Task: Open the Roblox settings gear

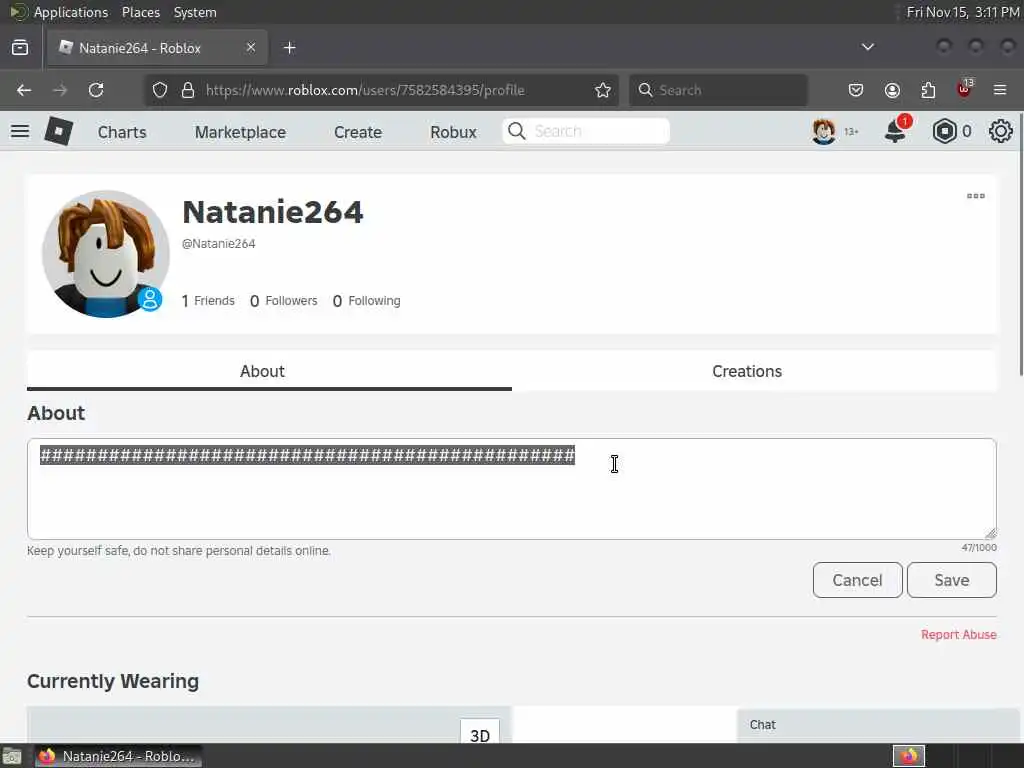Action: pyautogui.click(x=1000, y=131)
